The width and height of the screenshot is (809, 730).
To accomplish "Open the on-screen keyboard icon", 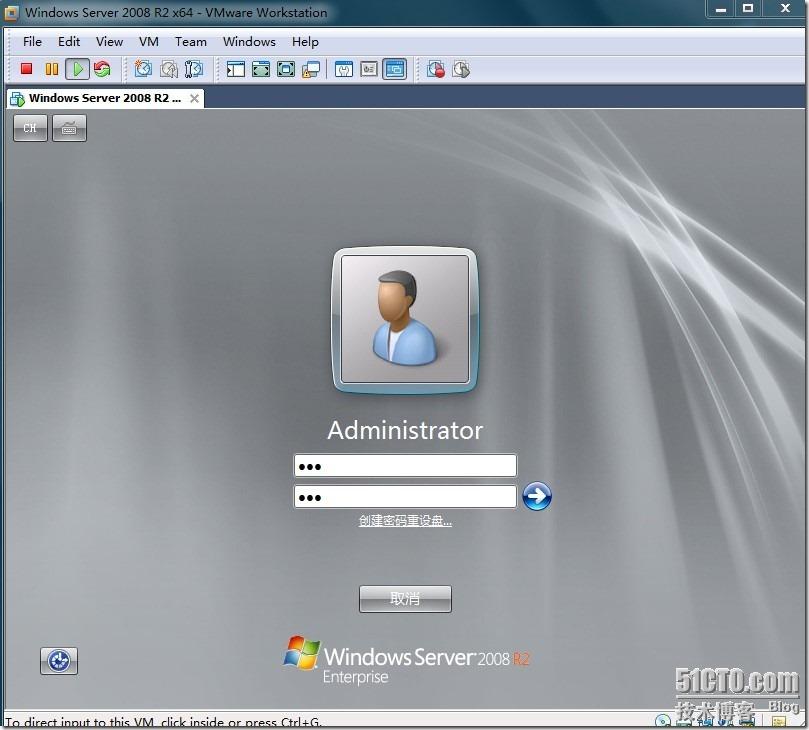I will (x=70, y=128).
